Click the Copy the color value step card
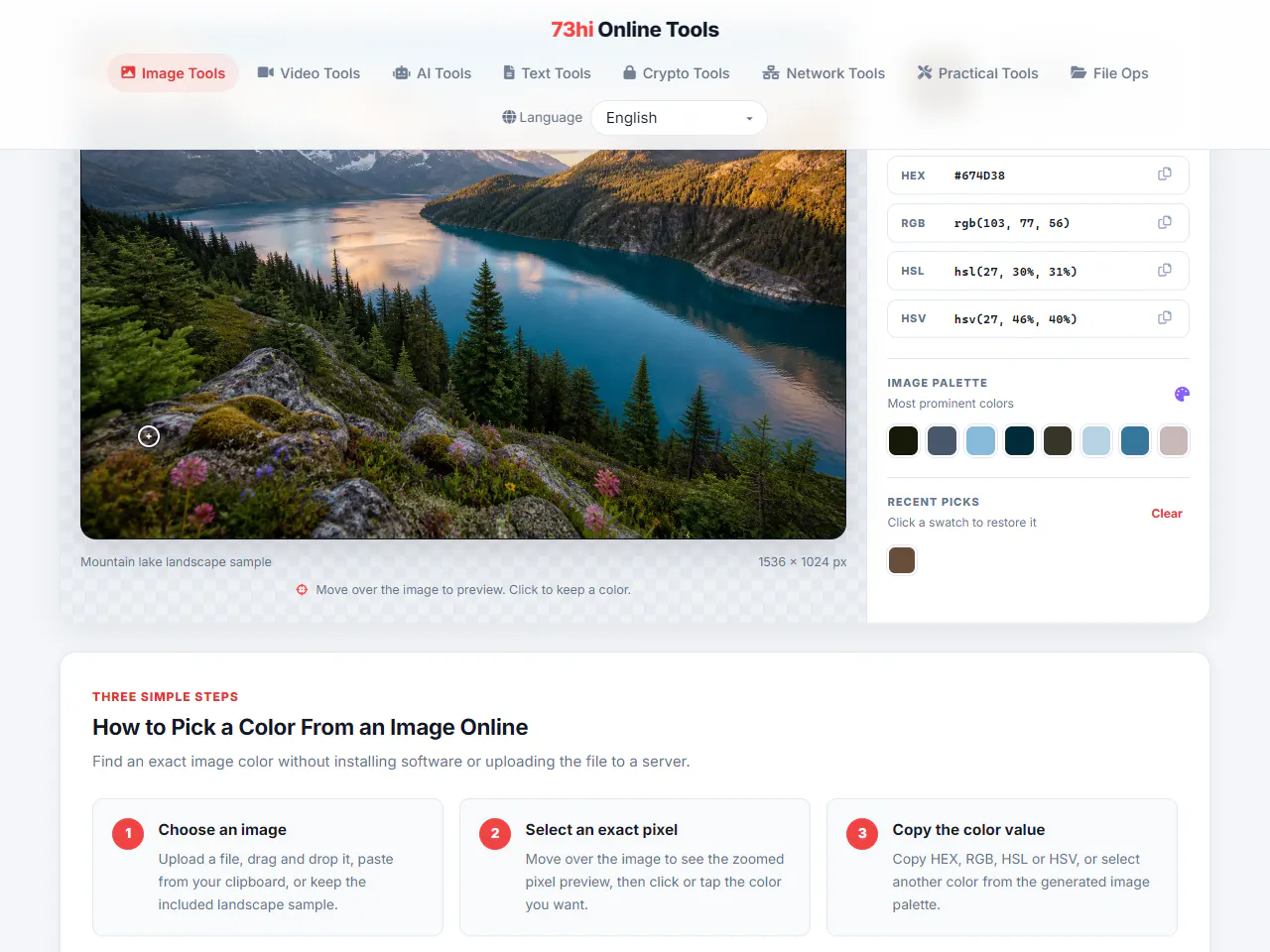Screen dimensions: 1270x952 click(x=1002, y=867)
